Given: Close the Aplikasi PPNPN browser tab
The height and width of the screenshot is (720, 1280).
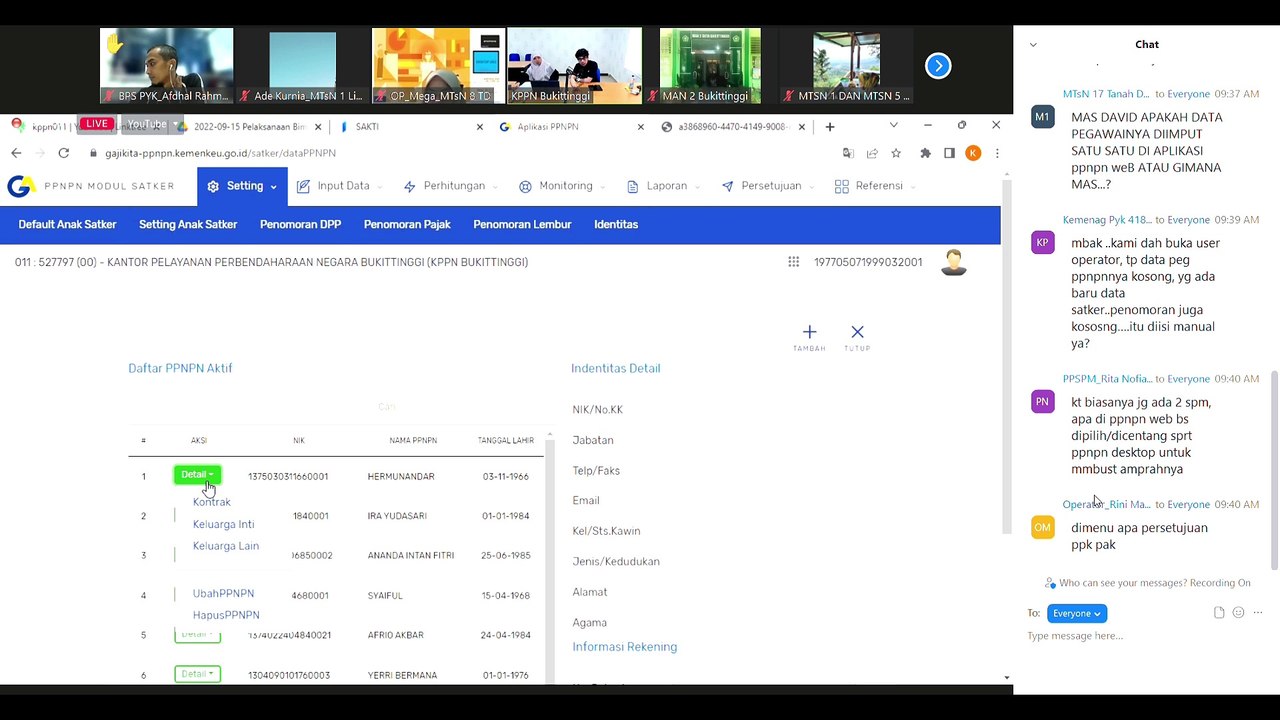Looking at the screenshot, I should pyautogui.click(x=642, y=127).
